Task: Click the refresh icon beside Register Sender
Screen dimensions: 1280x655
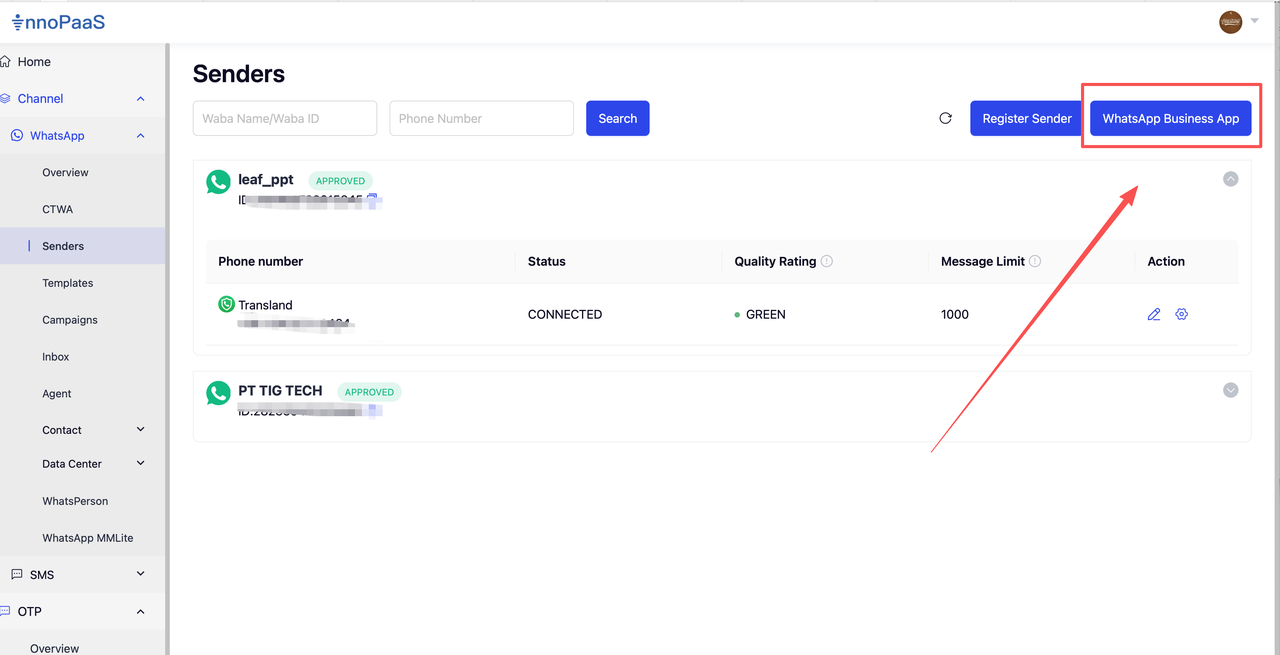Action: click(945, 118)
